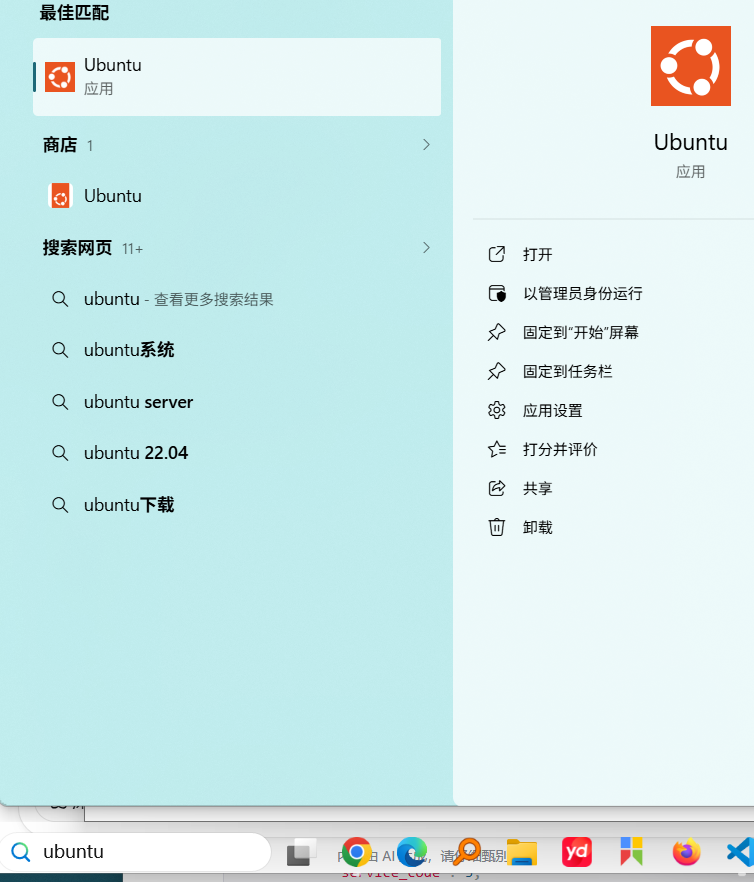This screenshot has width=754, height=882.
Task: Open the 搜索网页 category header
Action: click(x=78, y=248)
